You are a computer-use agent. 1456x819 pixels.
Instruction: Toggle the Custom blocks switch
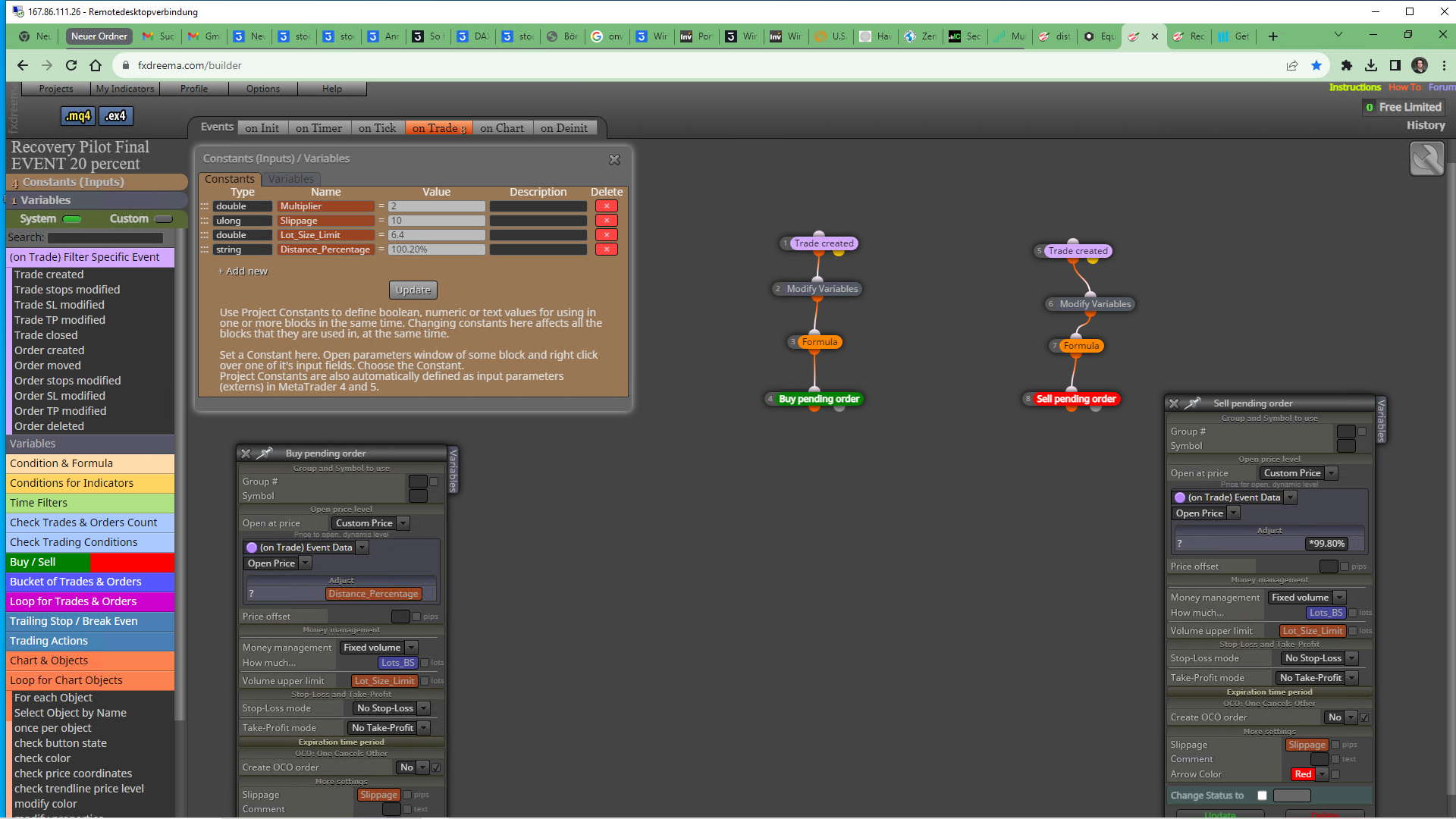pyautogui.click(x=164, y=219)
